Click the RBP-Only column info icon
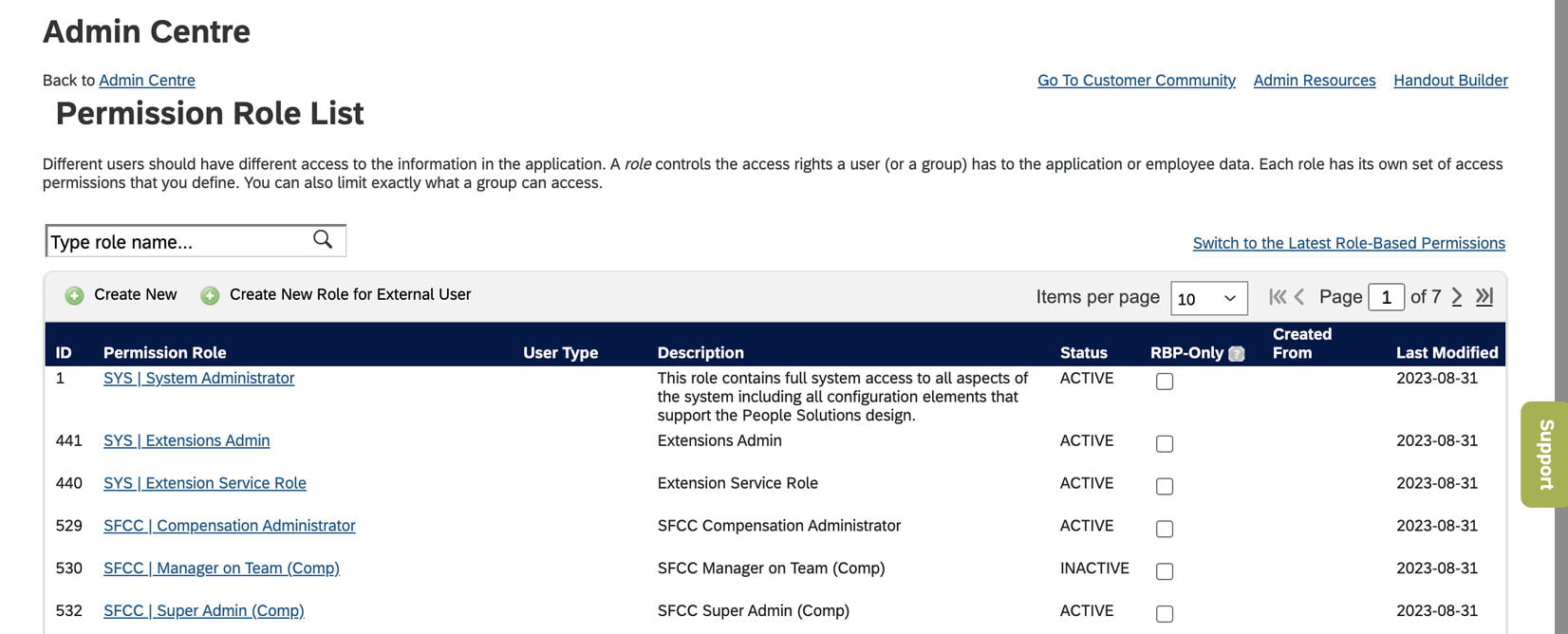Viewport: 1568px width, 634px height. tap(1236, 352)
